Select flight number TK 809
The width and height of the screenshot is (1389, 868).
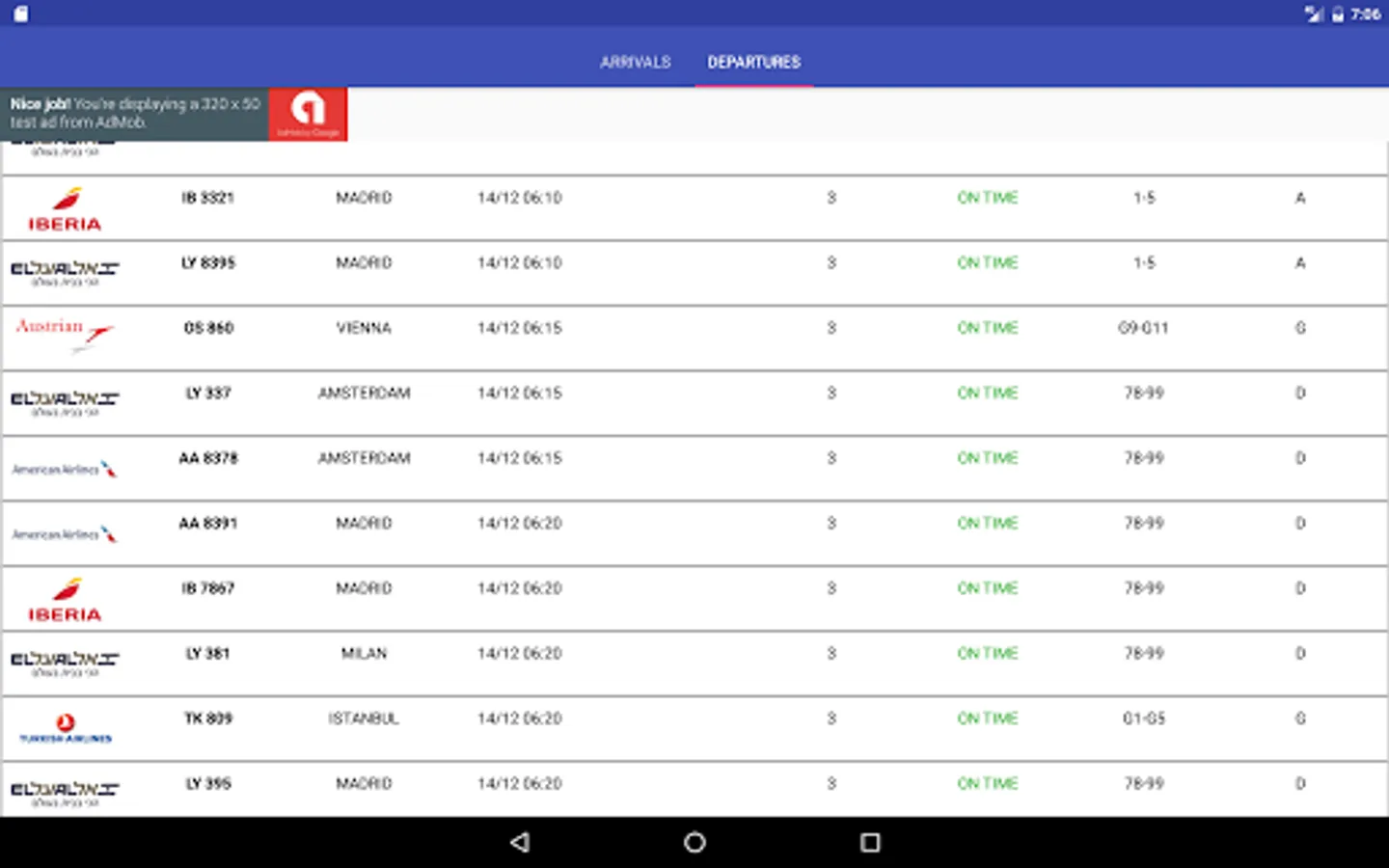coord(208,719)
